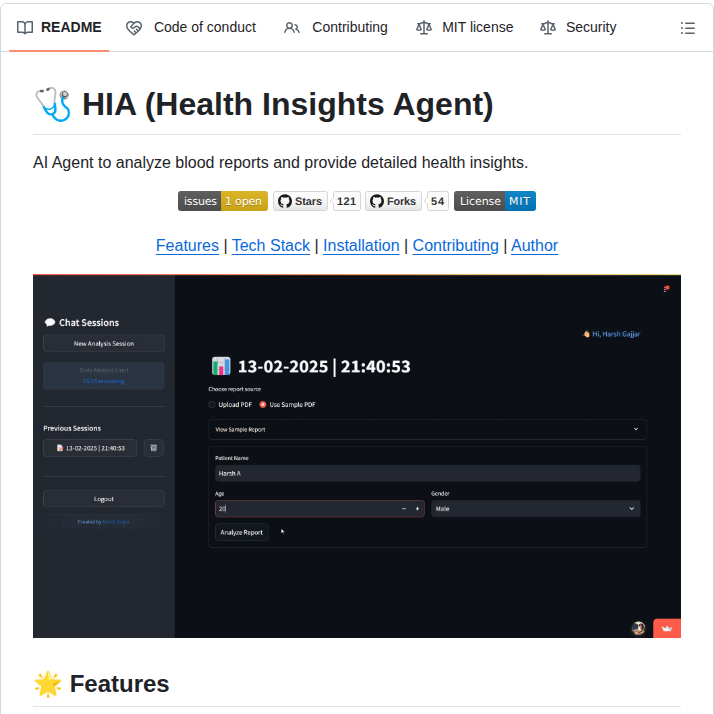Click the GitHub Stars badge

pos(301,201)
